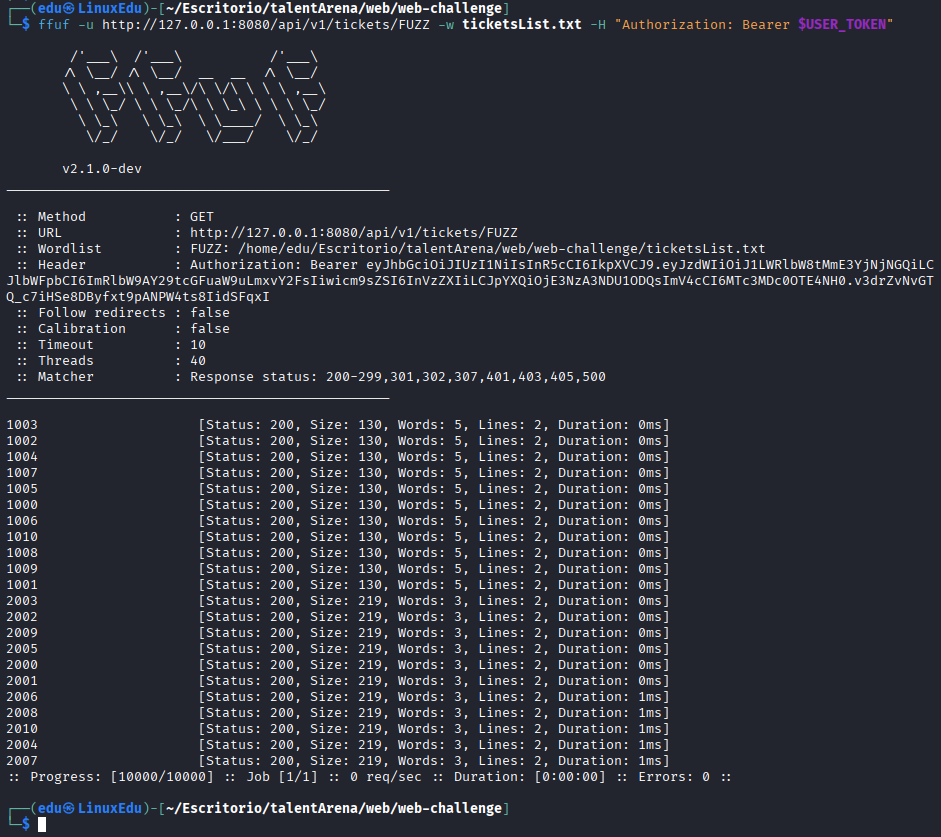
Task: Pick the ticket 2005 result entry
Action: (338, 649)
